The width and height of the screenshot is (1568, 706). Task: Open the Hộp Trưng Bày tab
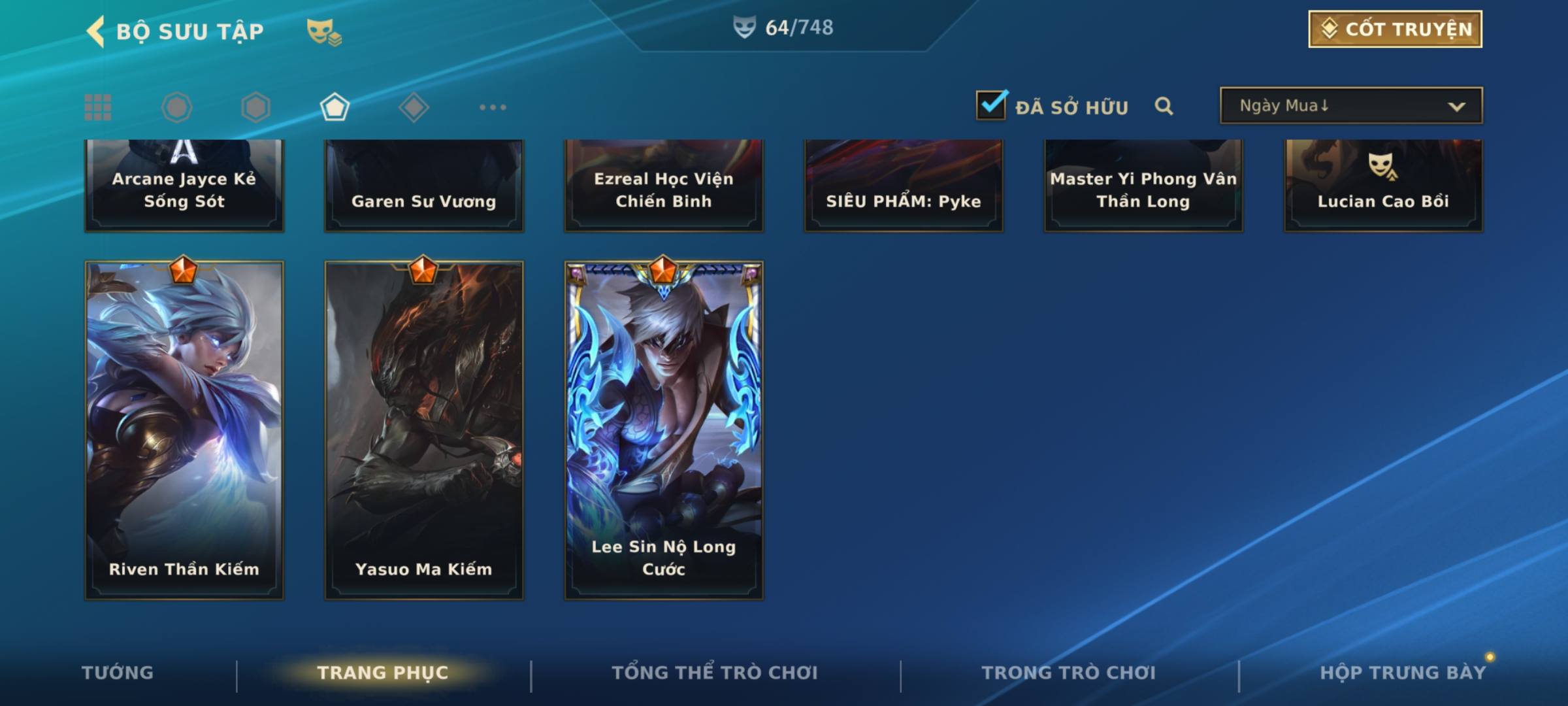[x=1403, y=673]
